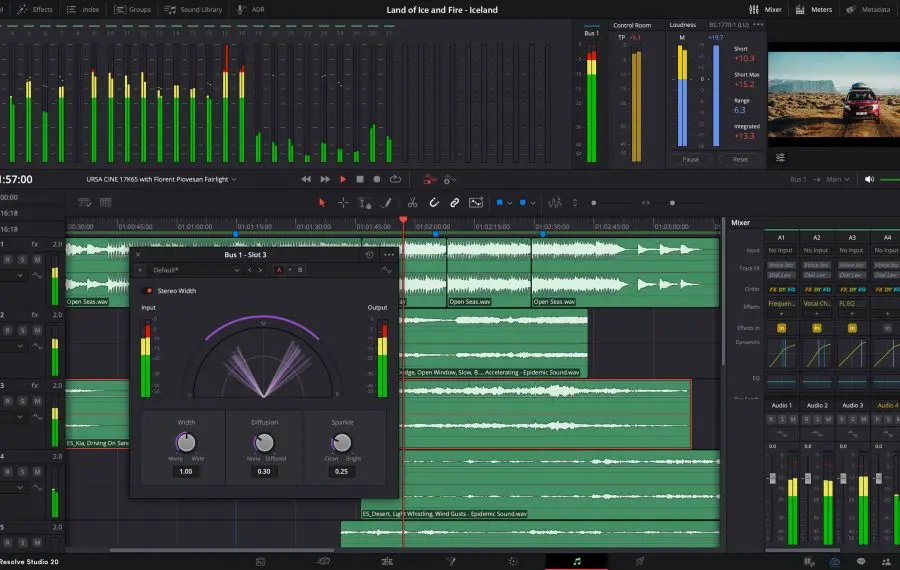The image size is (900, 570).
Task: Toggle timeline snapping magnet icon
Action: coord(434,203)
